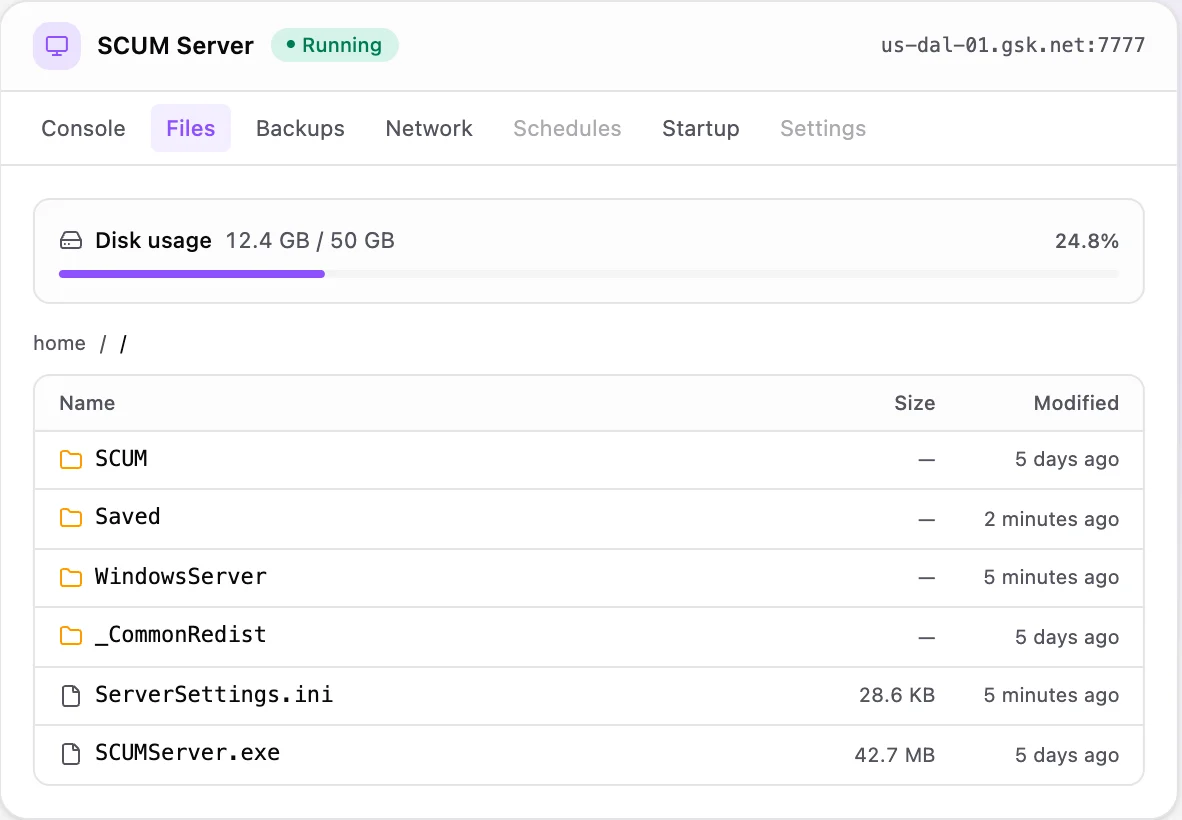Open the WindowsServer folder name
Image resolution: width=1182 pixels, height=820 pixels.
coord(181,577)
